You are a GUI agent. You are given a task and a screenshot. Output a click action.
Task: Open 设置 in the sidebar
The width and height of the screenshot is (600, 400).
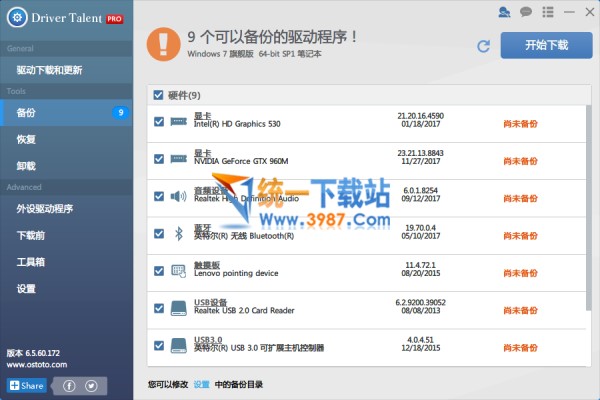click(66, 288)
